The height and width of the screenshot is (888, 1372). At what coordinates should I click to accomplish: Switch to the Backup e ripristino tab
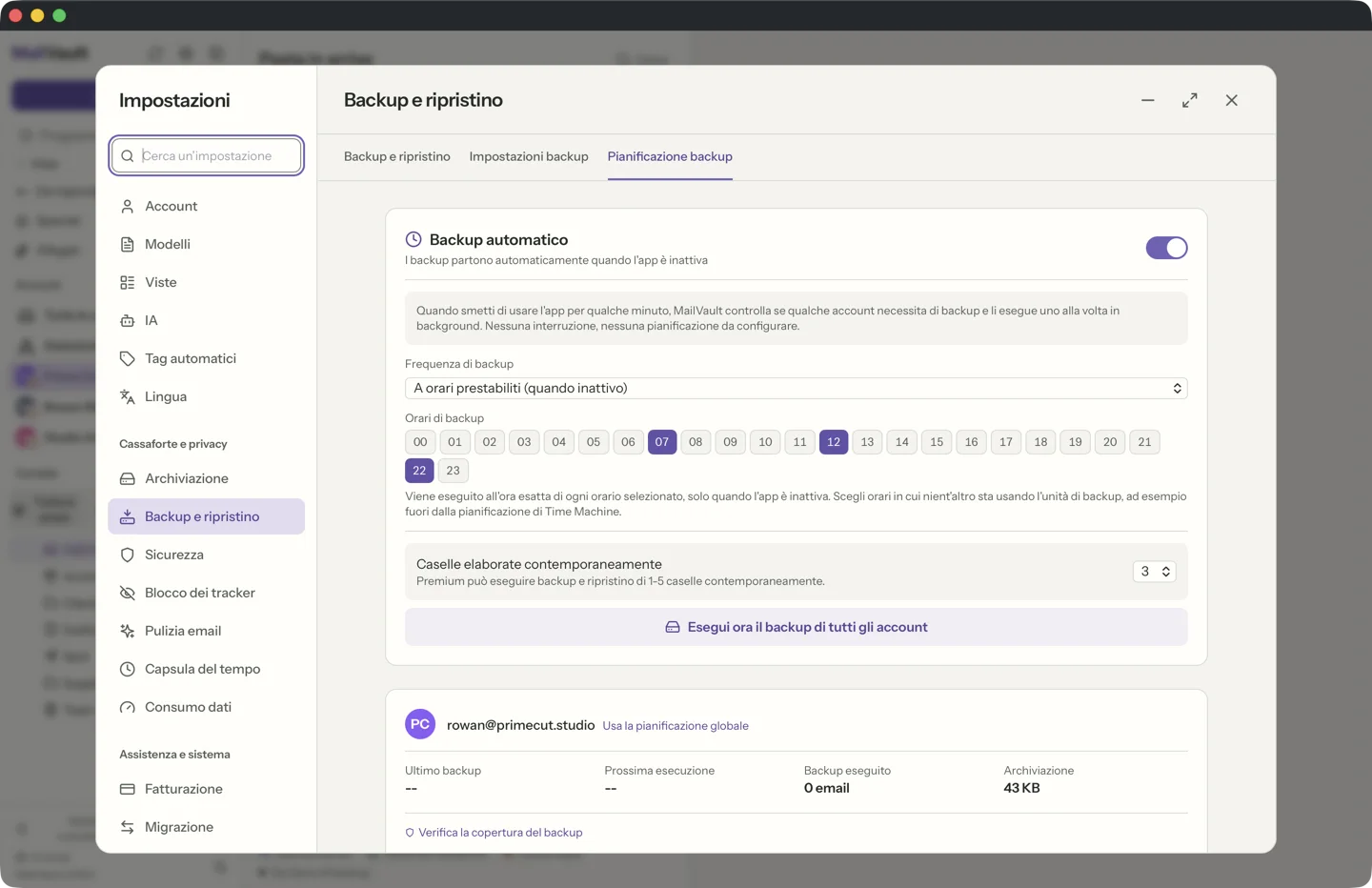point(397,156)
